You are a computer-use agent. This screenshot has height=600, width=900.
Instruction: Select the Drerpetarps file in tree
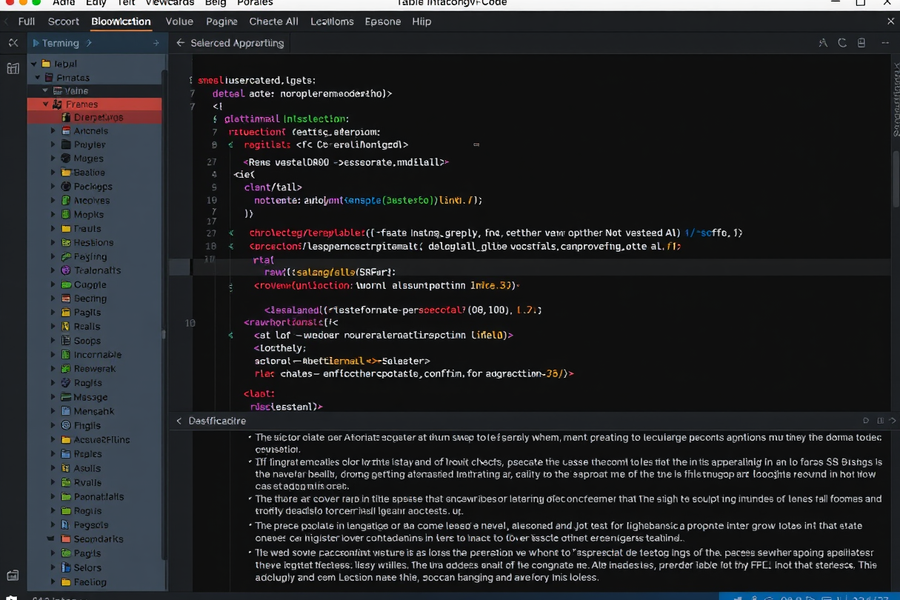pyautogui.click(x=95, y=117)
